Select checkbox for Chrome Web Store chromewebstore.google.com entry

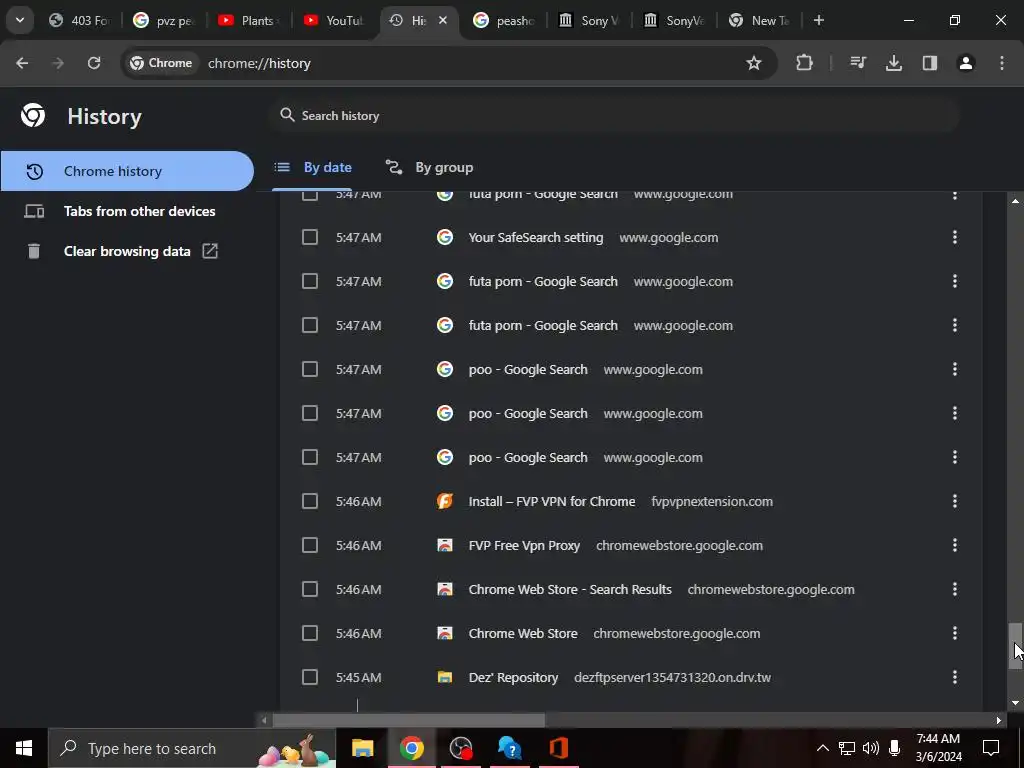[x=310, y=633]
